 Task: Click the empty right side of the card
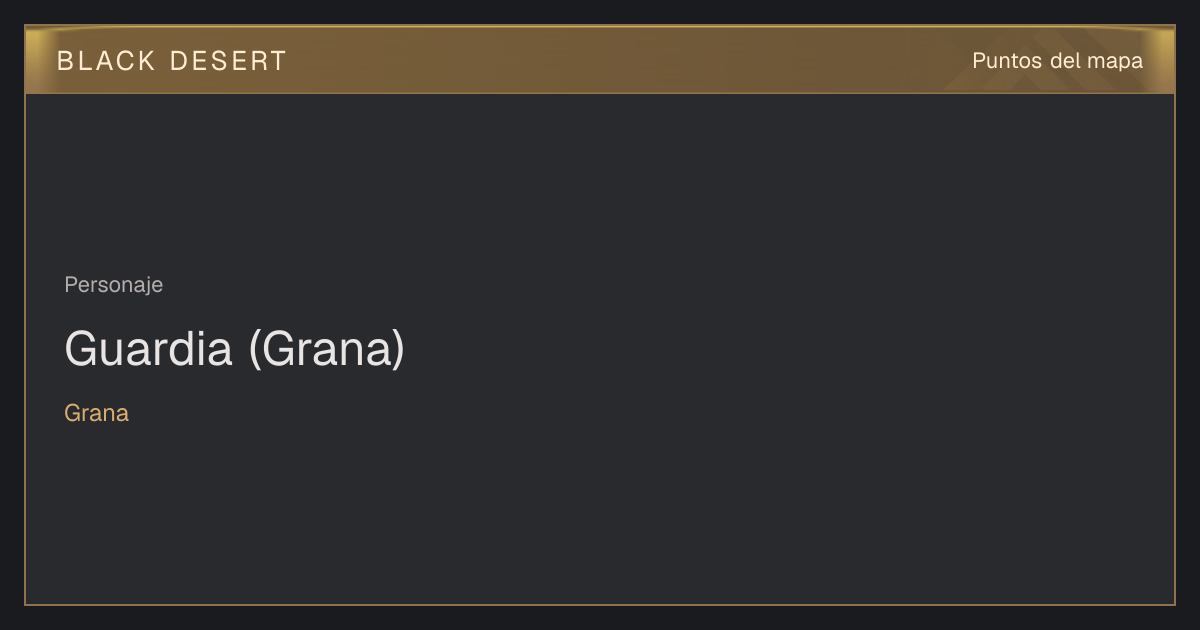click(900, 350)
